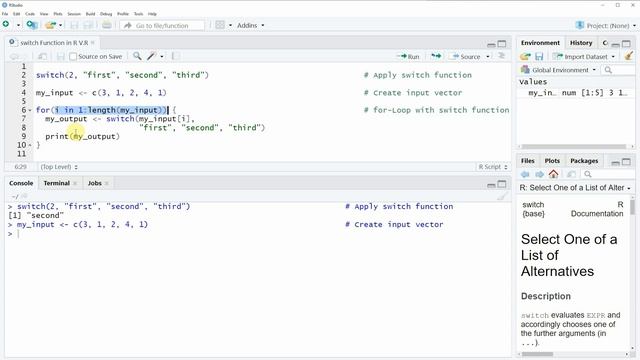Click the print(my_output) code line

(x=82, y=136)
